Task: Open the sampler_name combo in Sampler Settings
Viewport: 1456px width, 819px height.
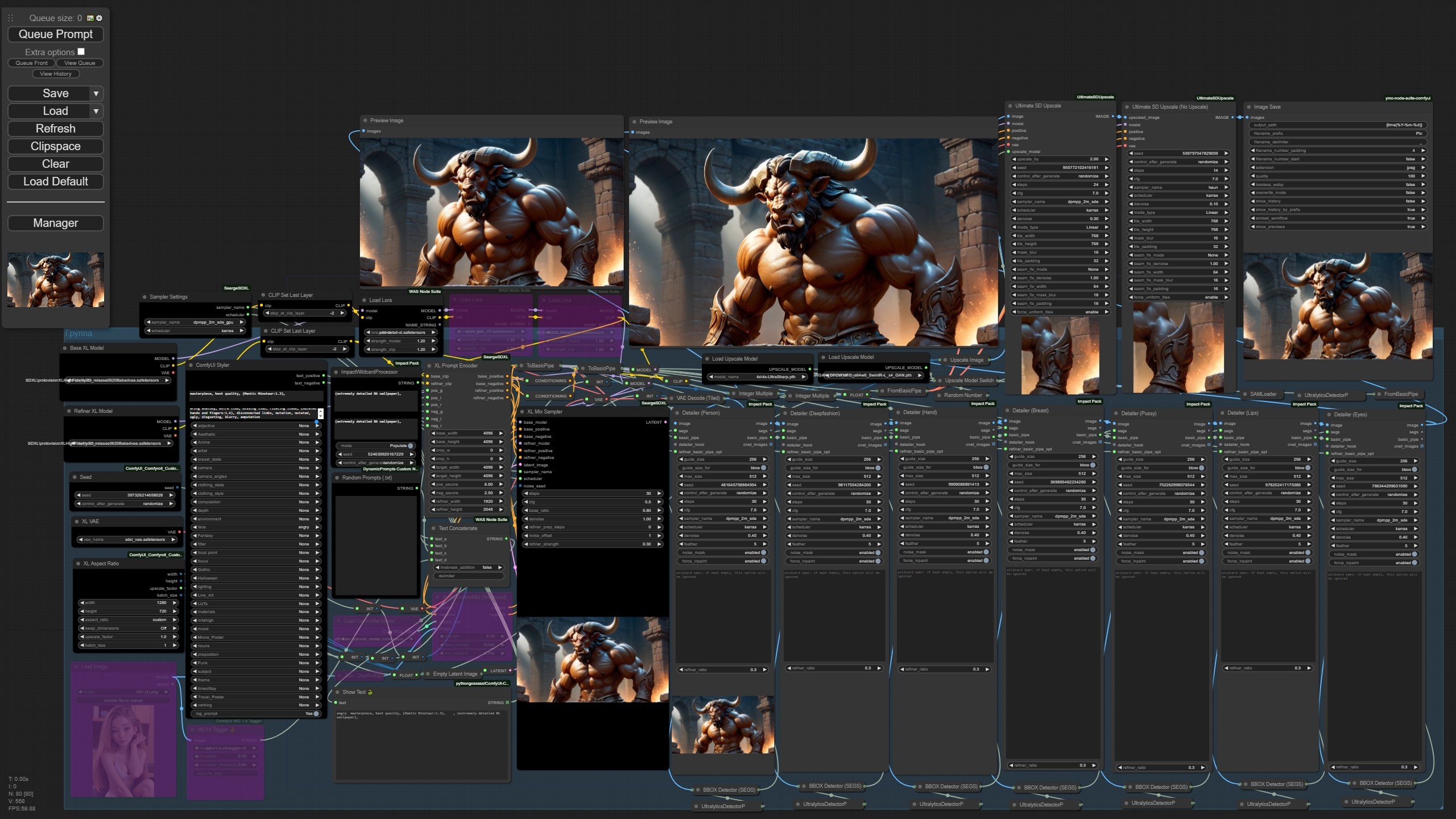Action: click(195, 322)
